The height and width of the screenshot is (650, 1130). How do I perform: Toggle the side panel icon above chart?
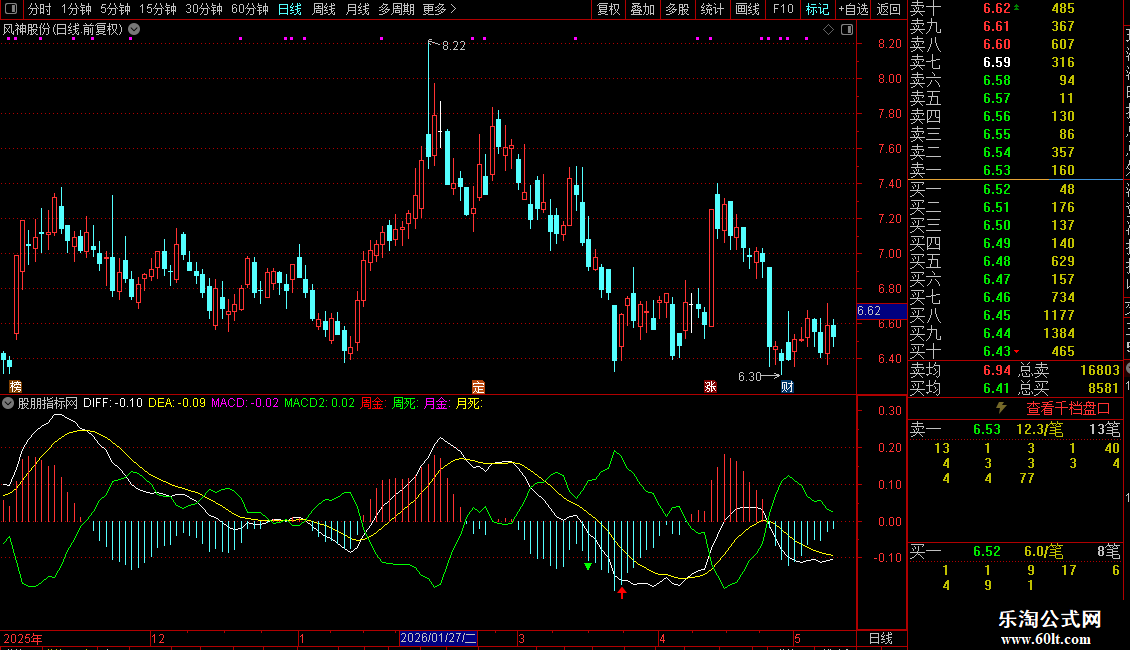[847, 30]
